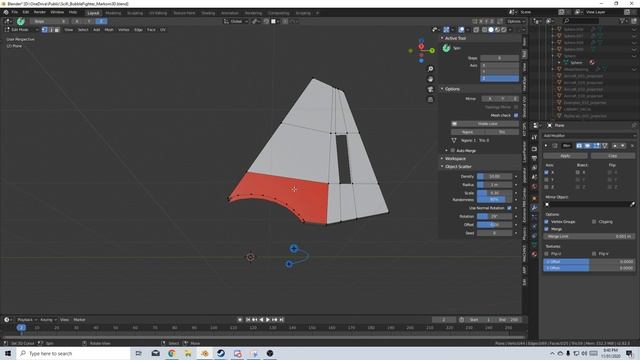Play the animation in the timeline
640x360 pixels.
pos(268,320)
